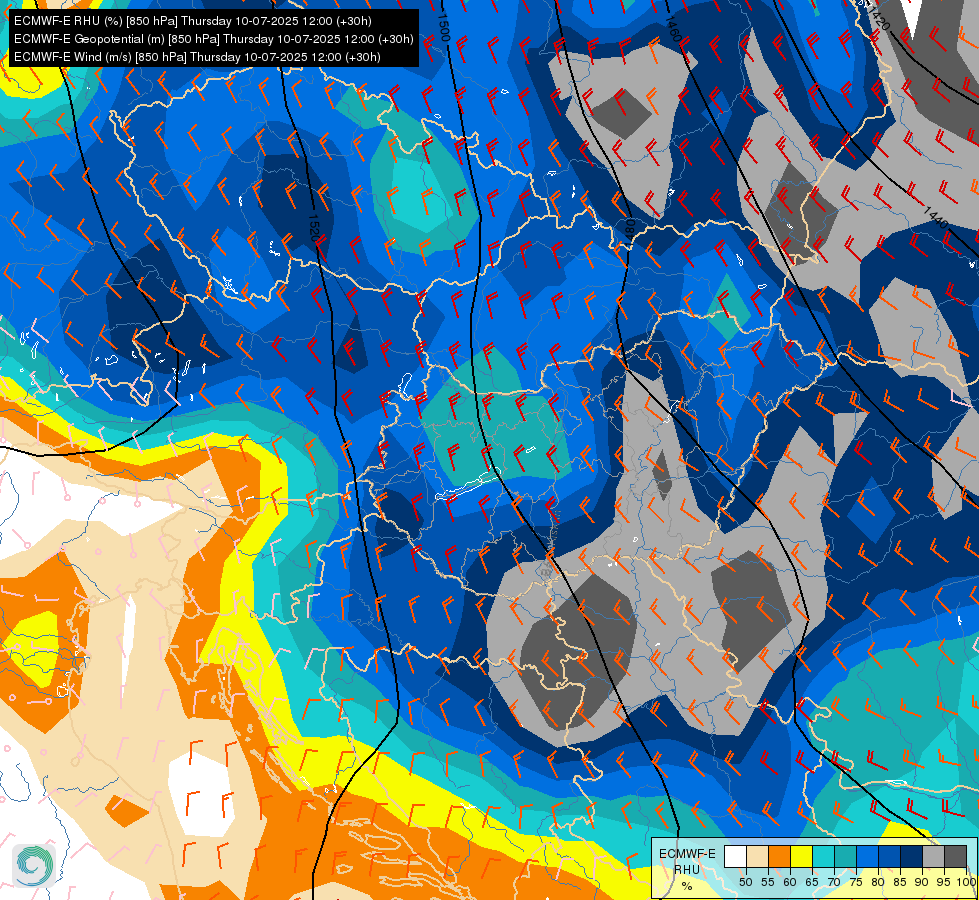Image resolution: width=979 pixels, height=900 pixels.
Task: Click the legend title ECMWF-E
Action: [687, 854]
